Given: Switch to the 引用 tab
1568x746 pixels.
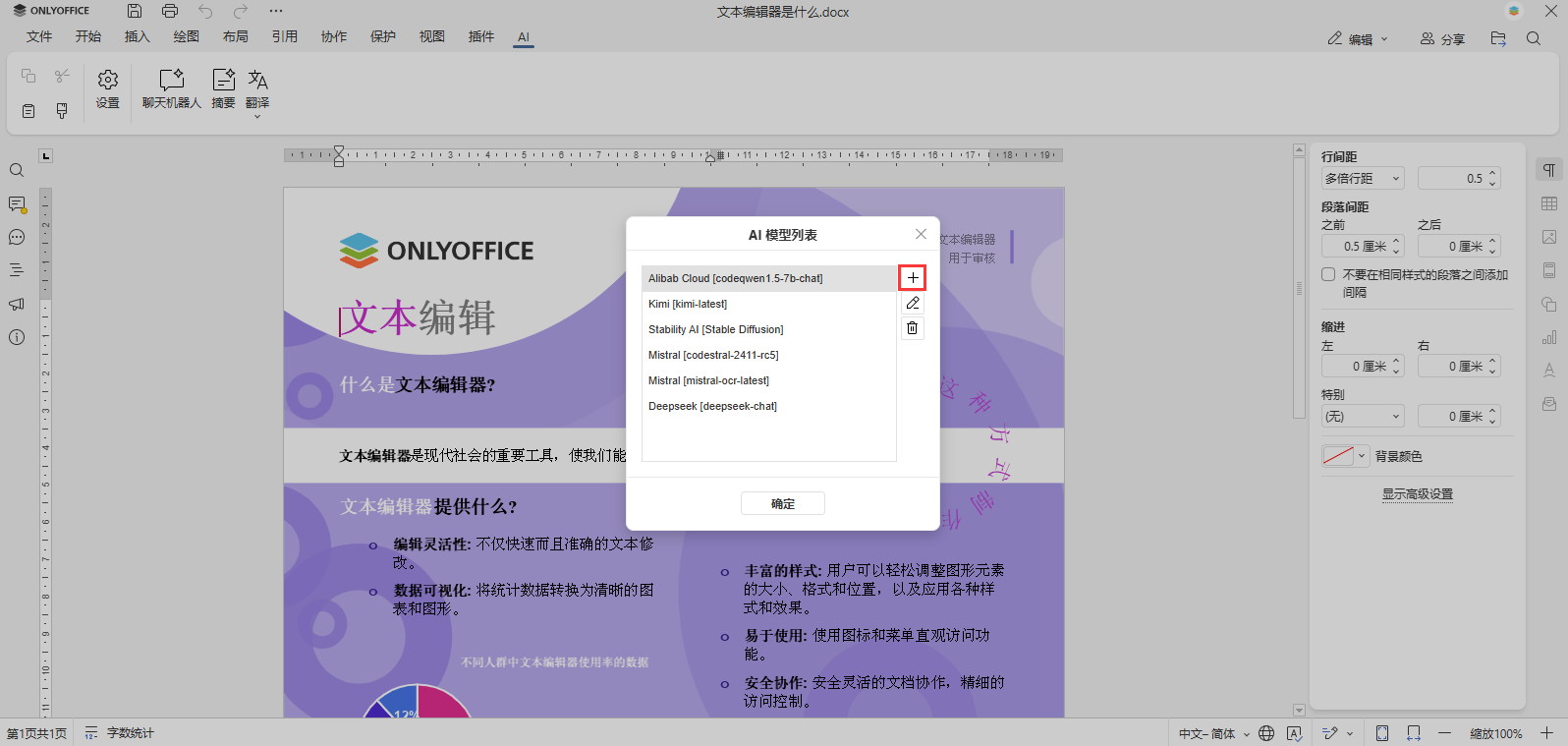Looking at the screenshot, I should point(285,36).
